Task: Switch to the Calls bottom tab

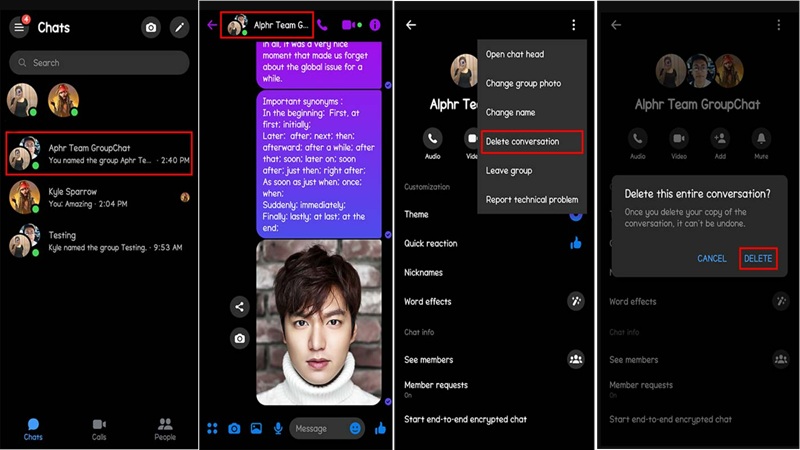Action: pyautogui.click(x=99, y=429)
